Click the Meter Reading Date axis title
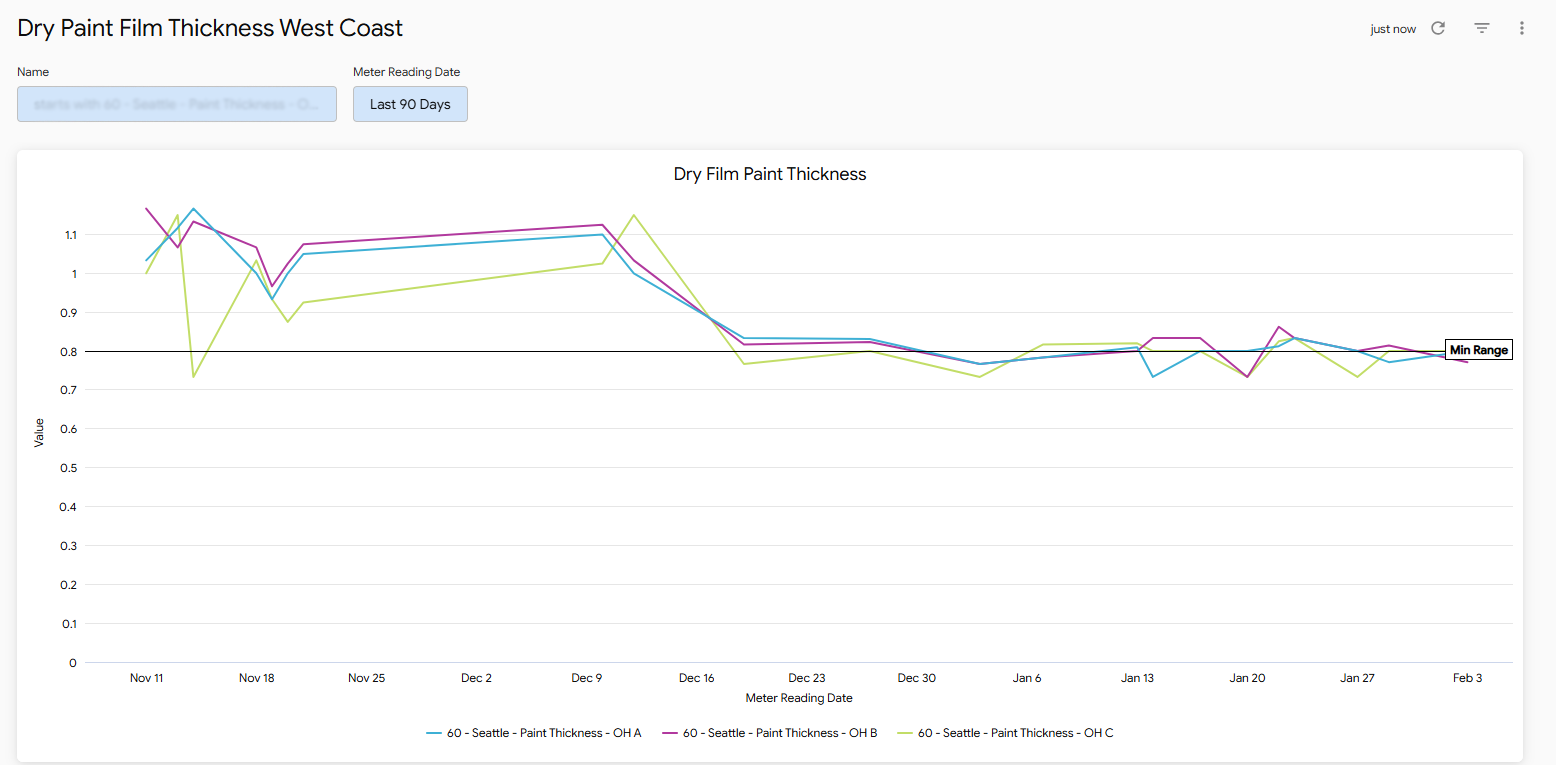Screen dimensions: 1556x765 [799, 698]
